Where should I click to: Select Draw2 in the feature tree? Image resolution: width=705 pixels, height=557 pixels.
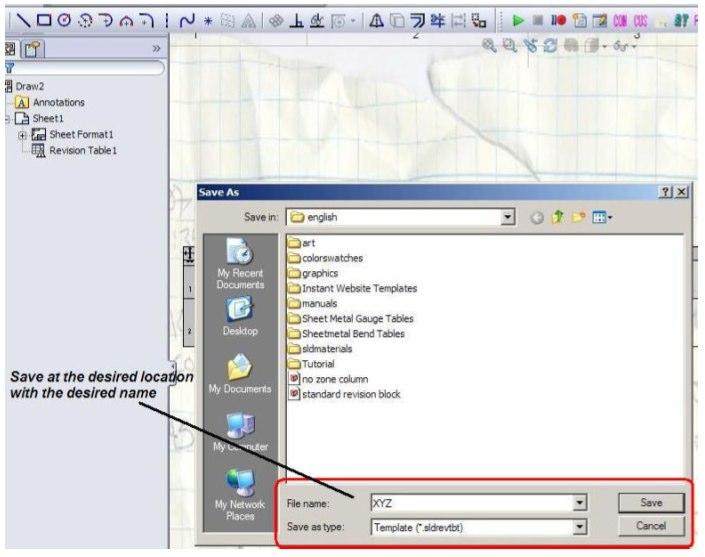pyautogui.click(x=30, y=86)
